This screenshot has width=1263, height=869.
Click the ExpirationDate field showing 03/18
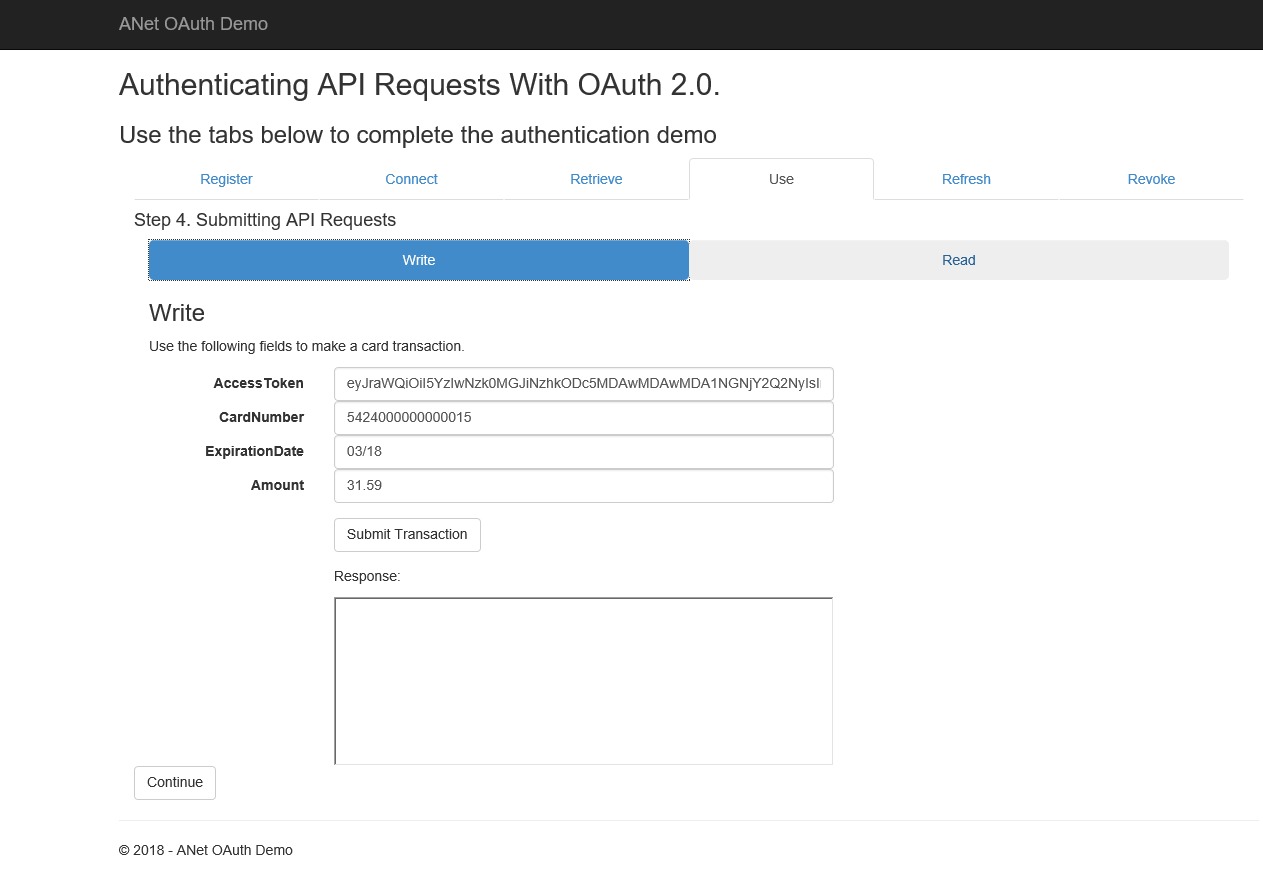coord(583,452)
